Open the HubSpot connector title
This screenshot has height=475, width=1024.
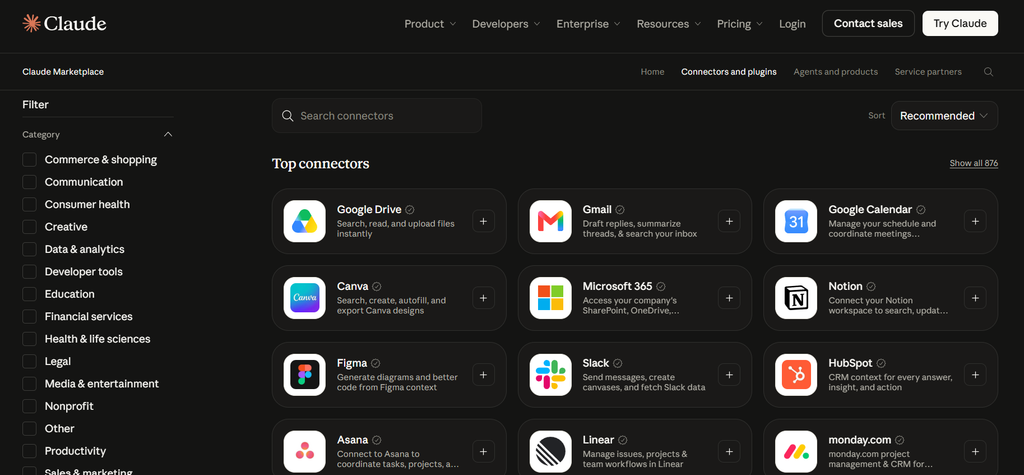[x=850, y=363]
